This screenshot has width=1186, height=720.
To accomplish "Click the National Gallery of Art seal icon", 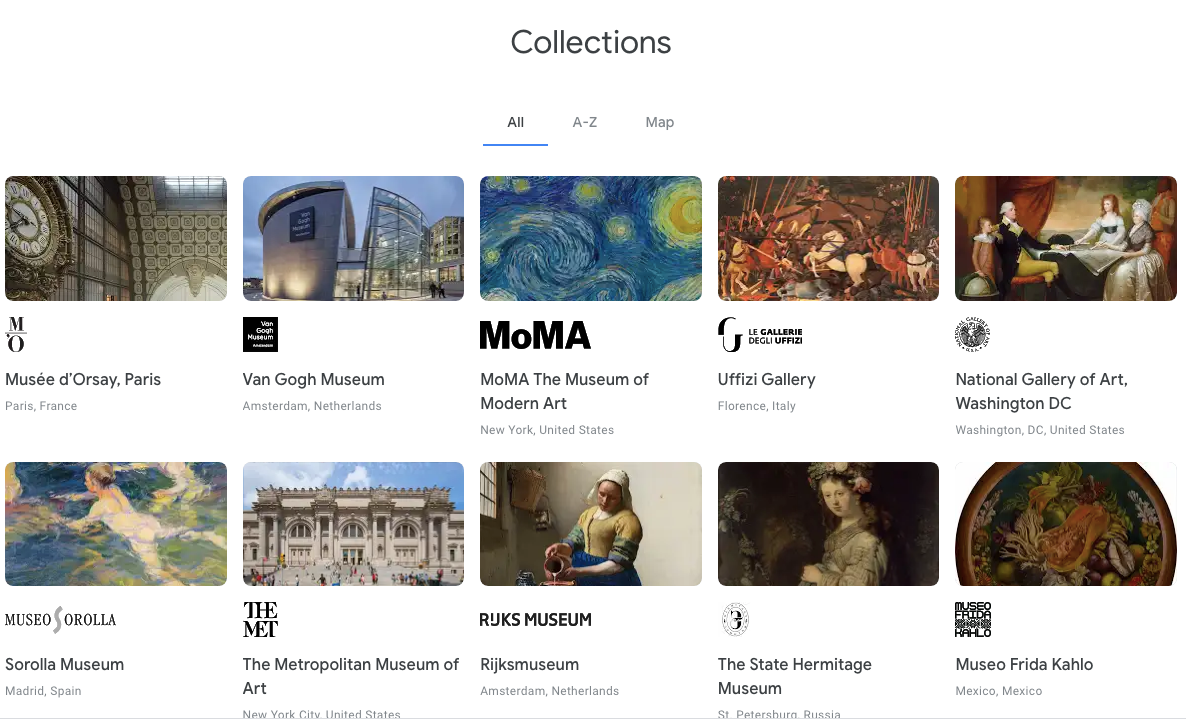I will 972,334.
